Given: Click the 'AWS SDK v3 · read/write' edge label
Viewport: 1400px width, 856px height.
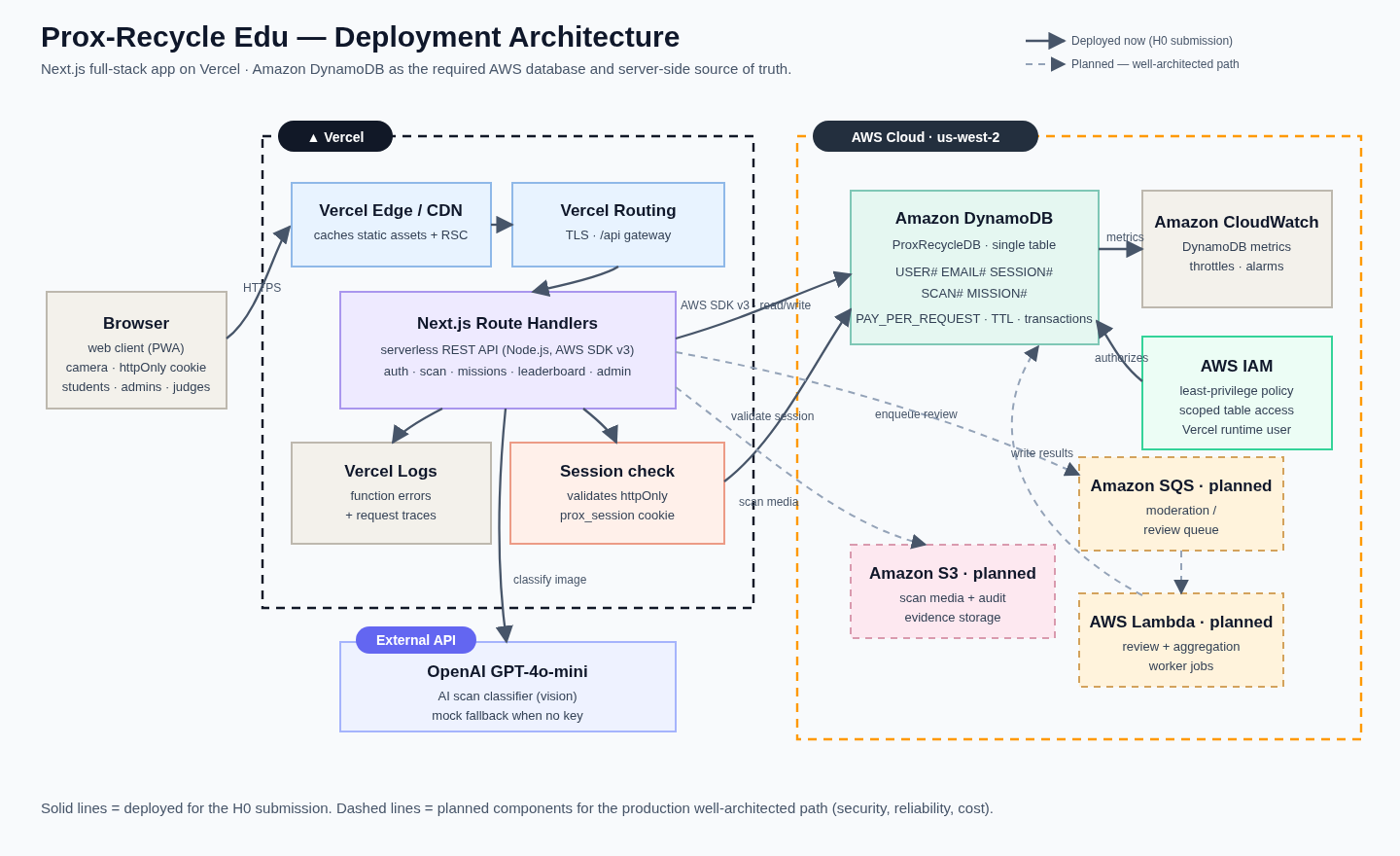Looking at the screenshot, I should 746,305.
